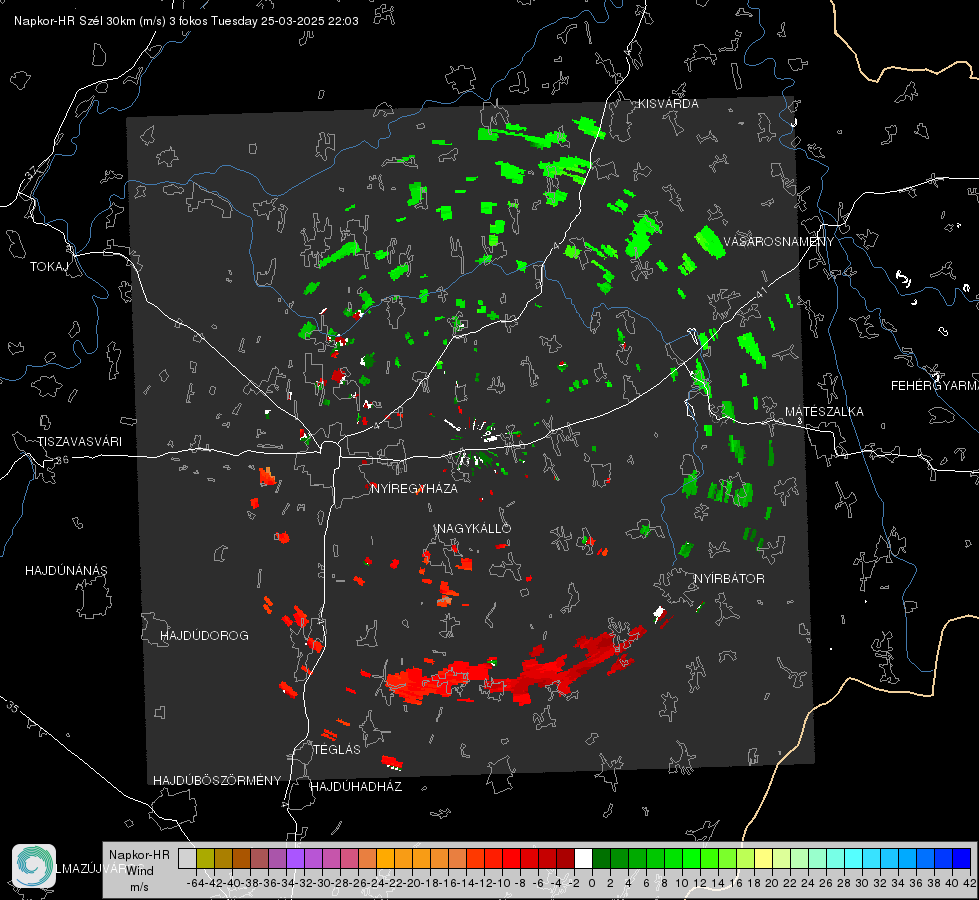Click the road number 35 at lower left

coord(13,708)
